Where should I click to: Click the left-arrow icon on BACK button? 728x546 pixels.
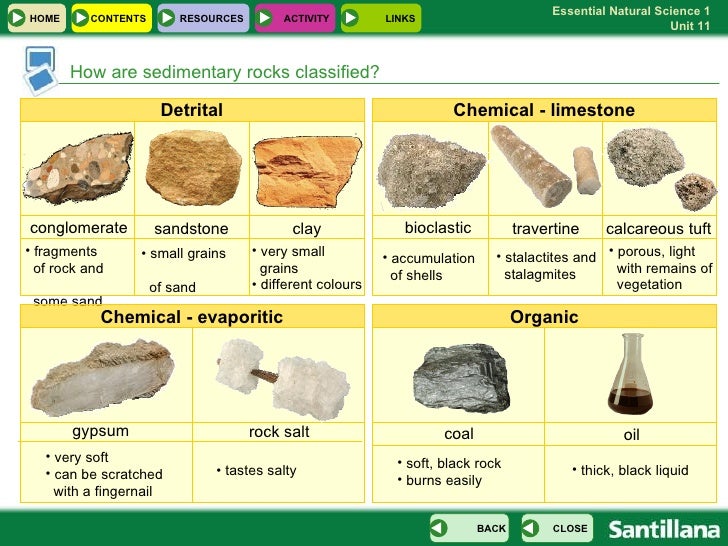(438, 528)
